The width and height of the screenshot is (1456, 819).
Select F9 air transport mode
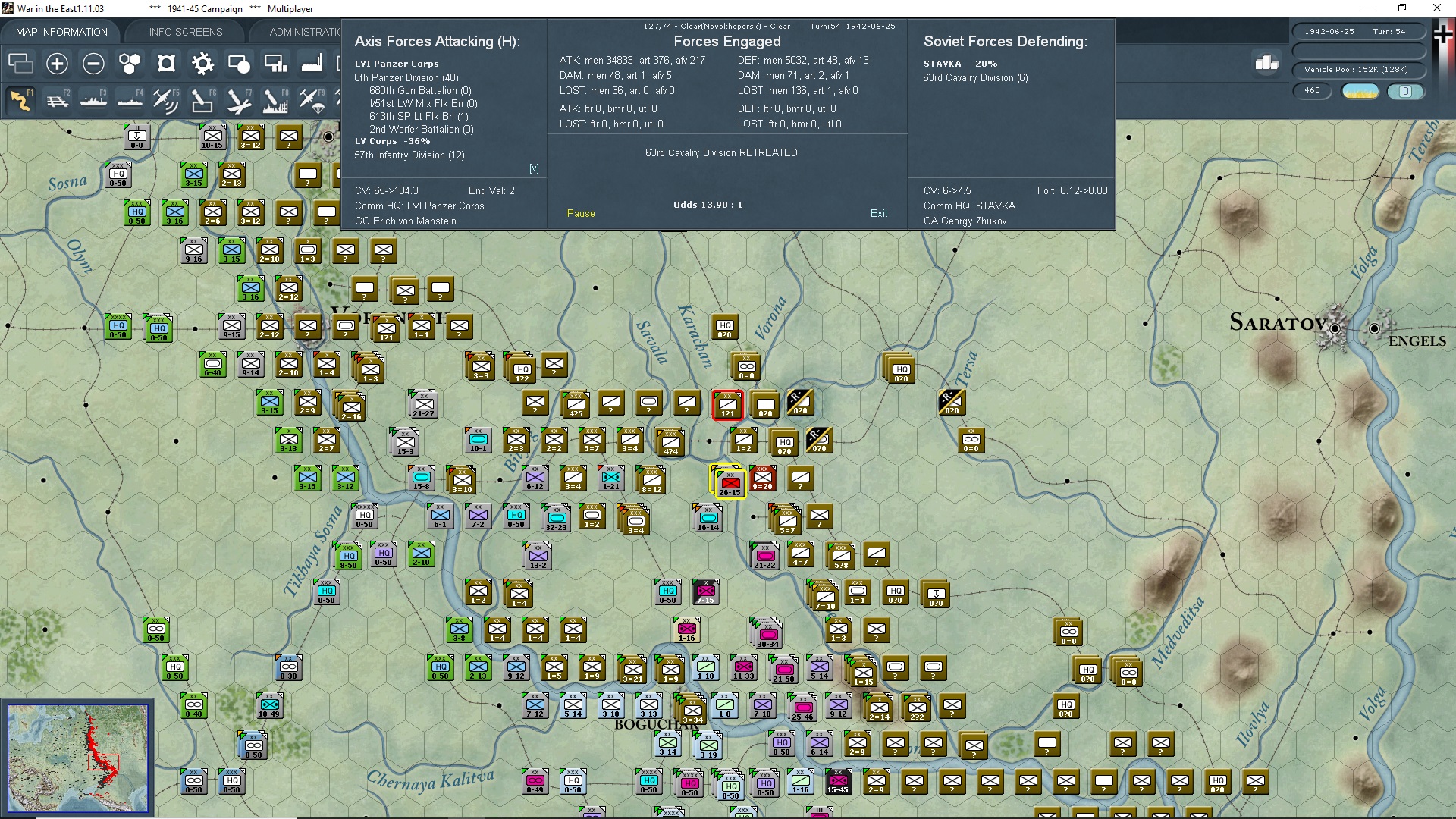point(312,100)
